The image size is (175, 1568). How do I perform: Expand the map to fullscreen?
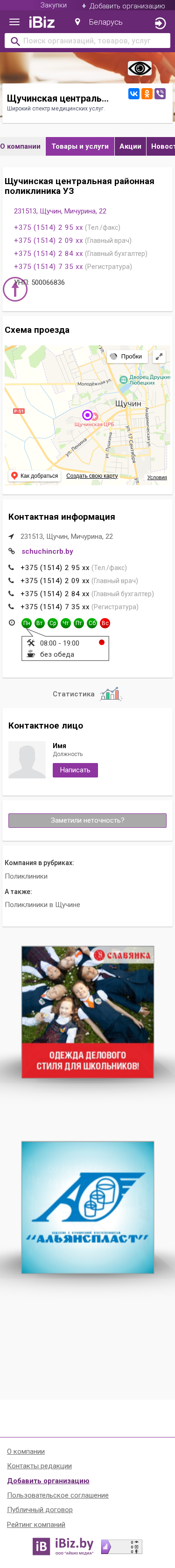coord(159,357)
